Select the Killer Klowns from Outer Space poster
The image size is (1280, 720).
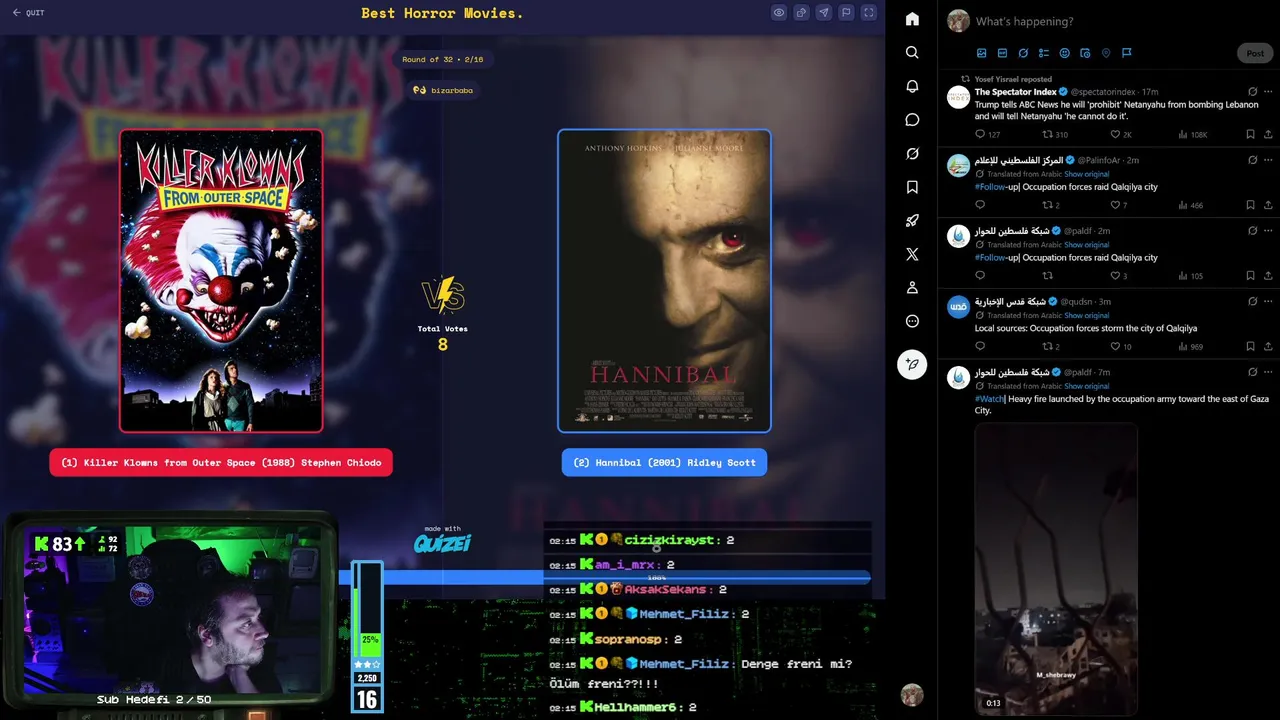(221, 280)
